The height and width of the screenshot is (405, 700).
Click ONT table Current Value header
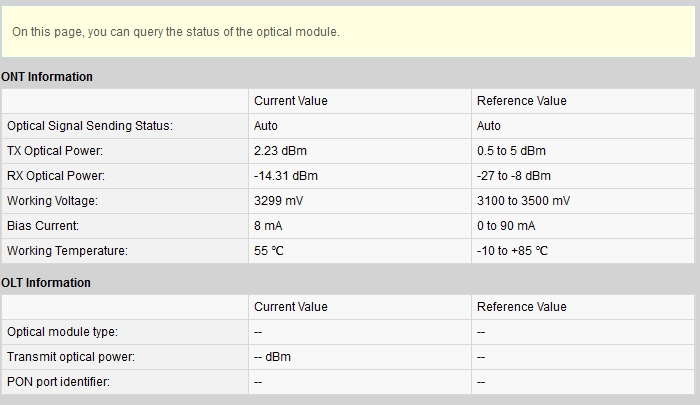[x=291, y=101]
